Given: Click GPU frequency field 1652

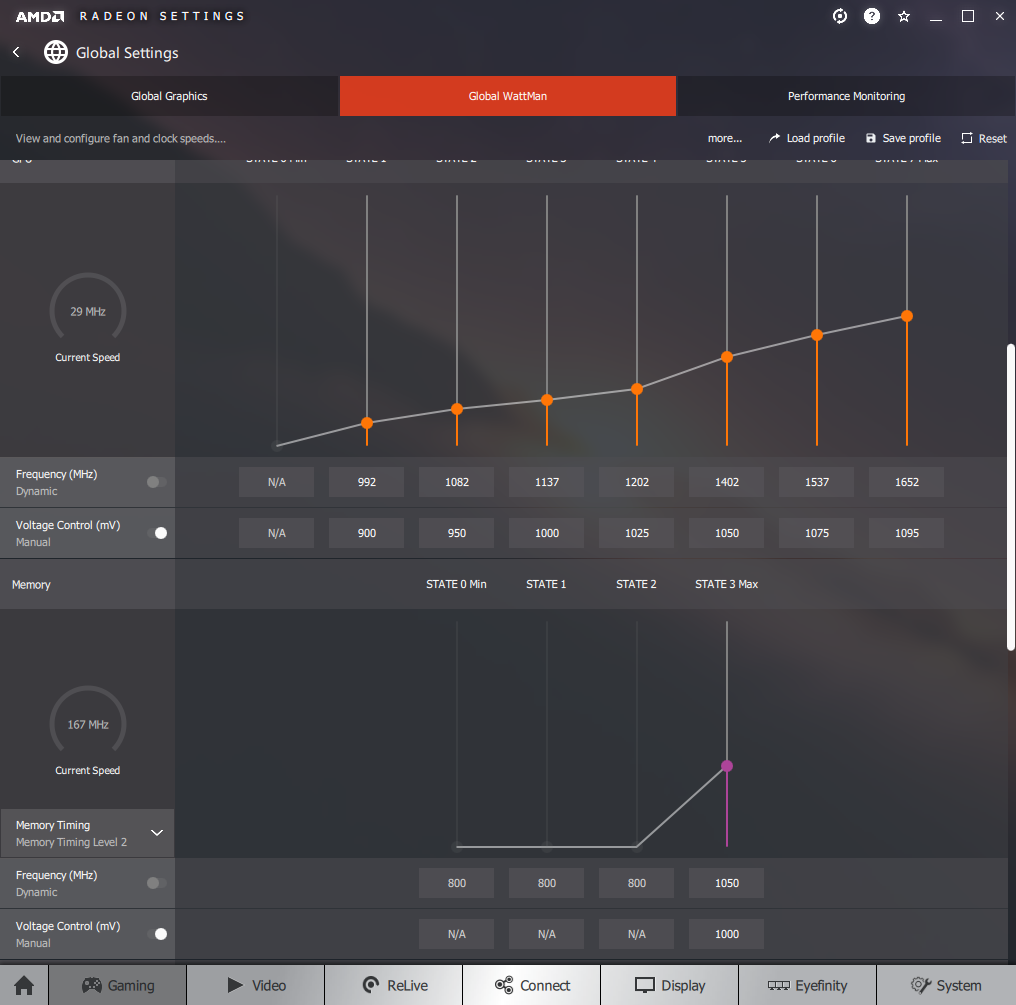Looking at the screenshot, I should click(x=907, y=481).
